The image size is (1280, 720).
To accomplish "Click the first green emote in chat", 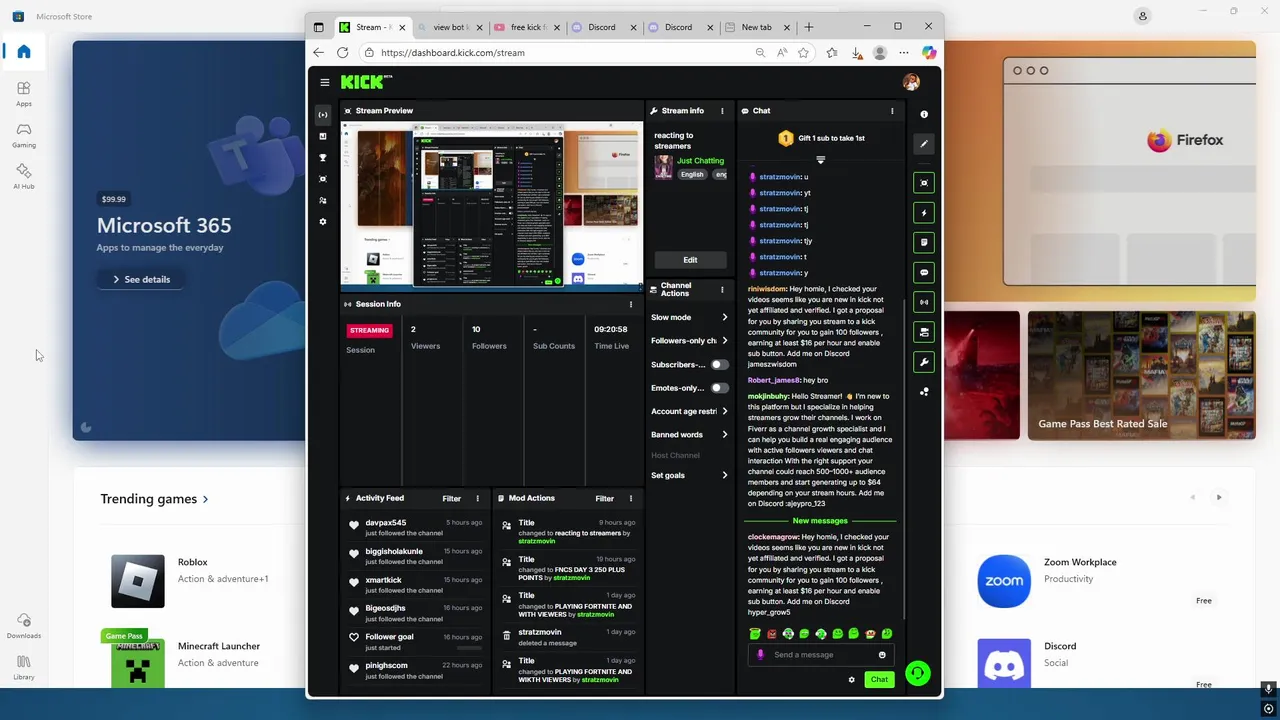I will pyautogui.click(x=755, y=634).
